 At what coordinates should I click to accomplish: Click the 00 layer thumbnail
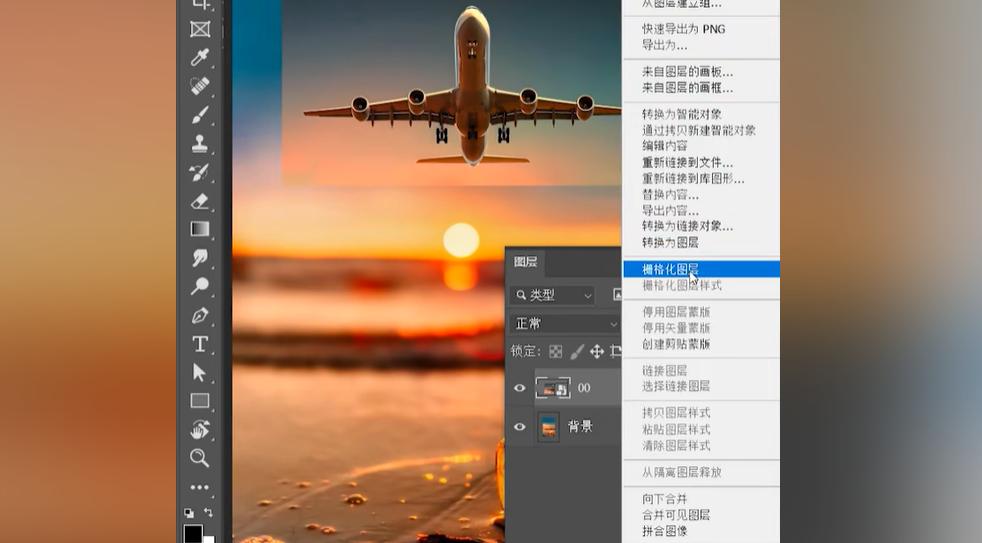552,388
